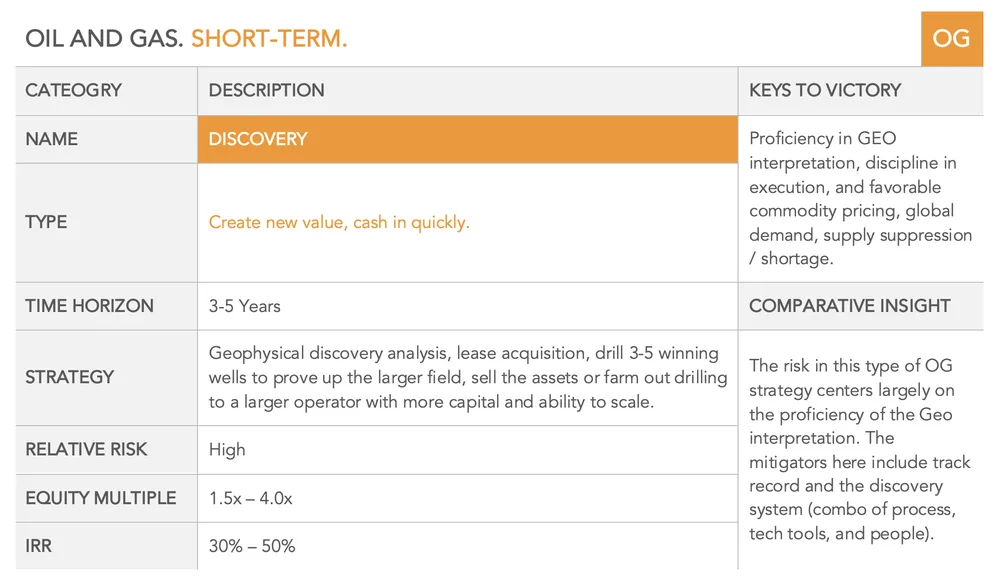Select the 1.5x – 4.0x equity multiple value

[251, 498]
